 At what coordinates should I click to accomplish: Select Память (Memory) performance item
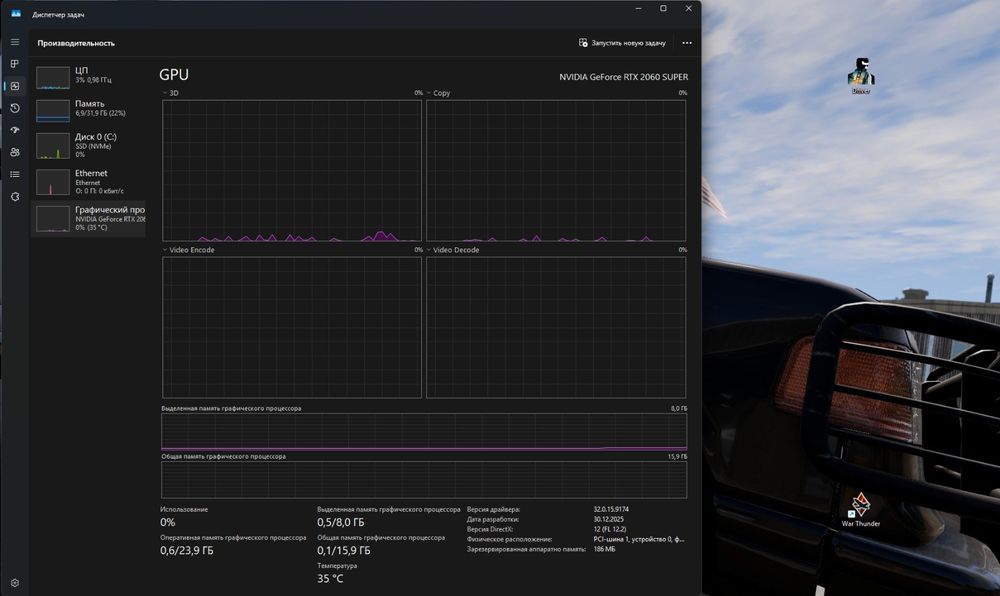(x=89, y=109)
